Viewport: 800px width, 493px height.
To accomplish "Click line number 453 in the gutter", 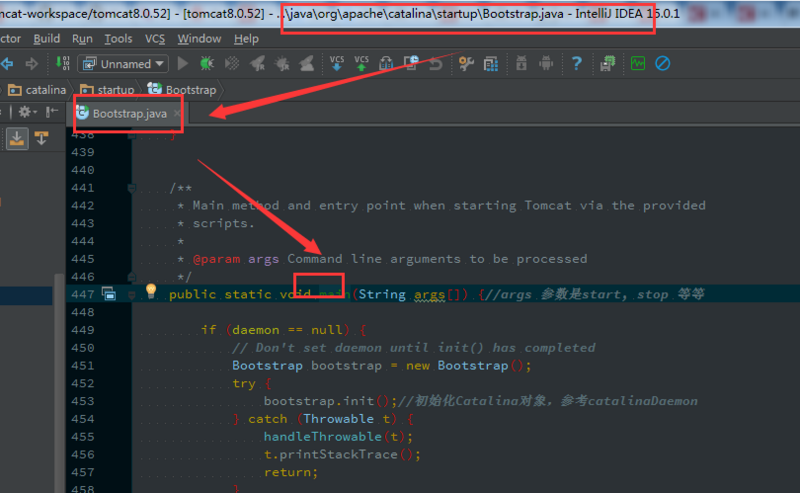I will coord(83,401).
